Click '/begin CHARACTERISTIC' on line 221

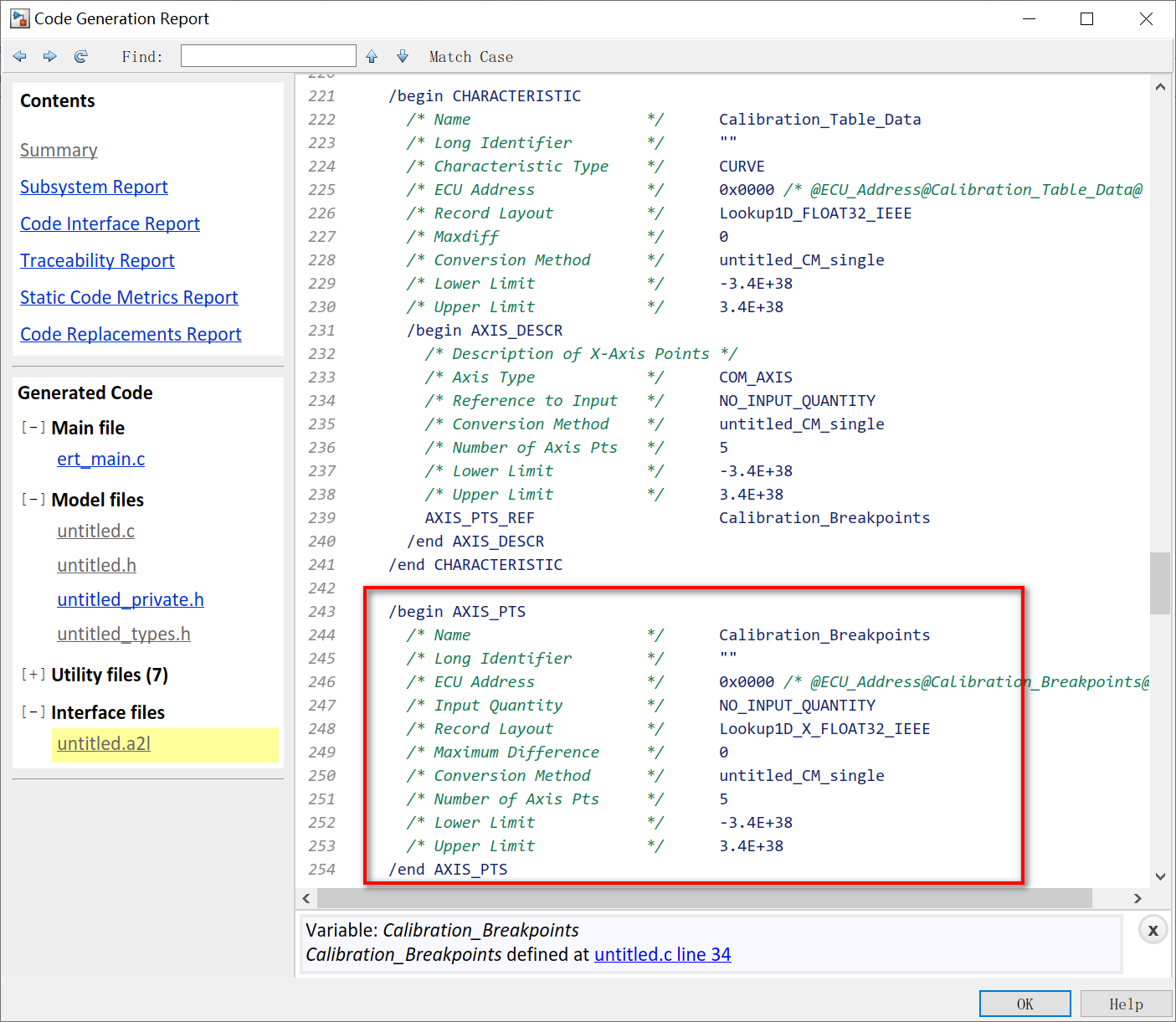(485, 95)
